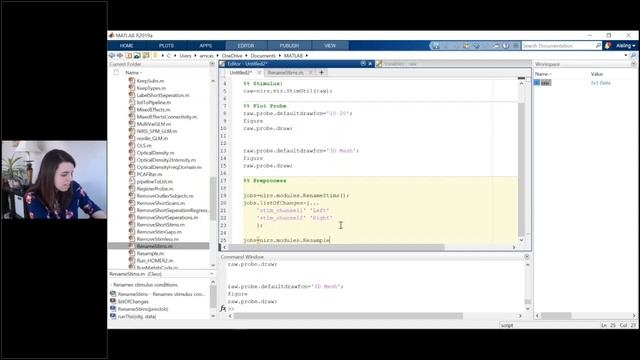The image size is (640, 360).
Task: Click the OneDrive path segment
Action: tap(232, 56)
